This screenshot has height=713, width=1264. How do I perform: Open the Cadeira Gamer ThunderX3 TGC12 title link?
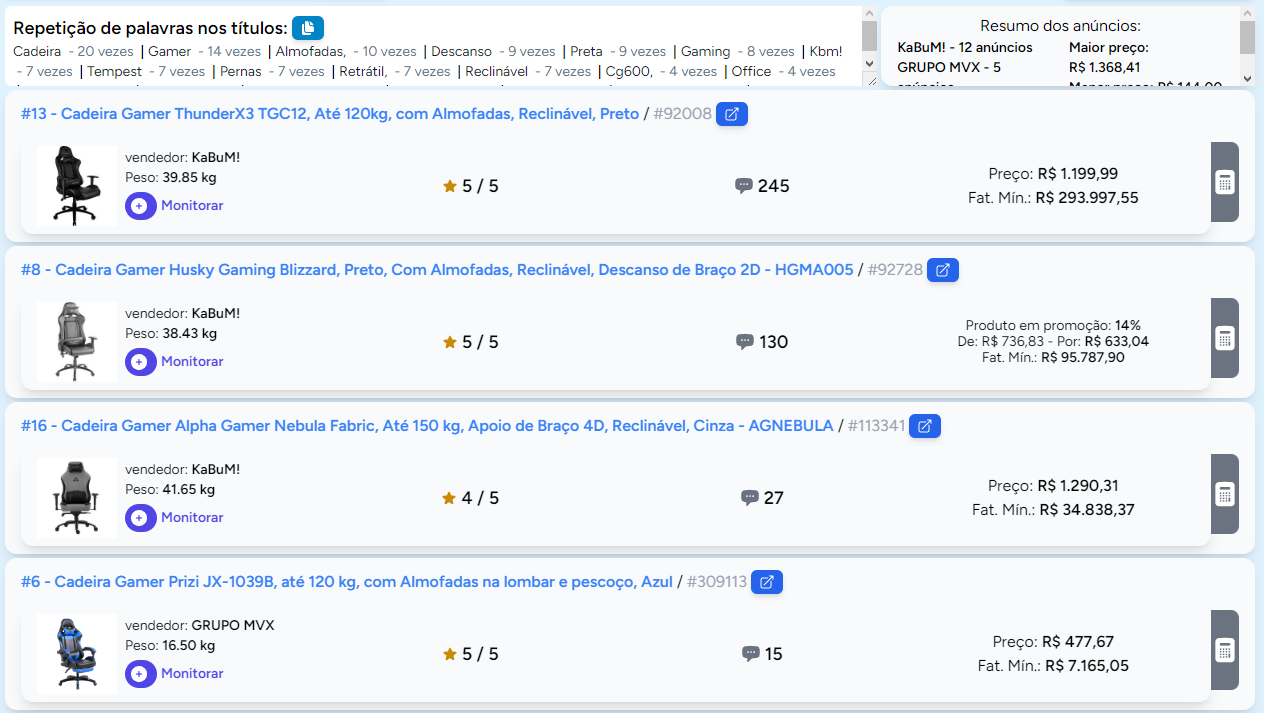pyautogui.click(x=330, y=114)
